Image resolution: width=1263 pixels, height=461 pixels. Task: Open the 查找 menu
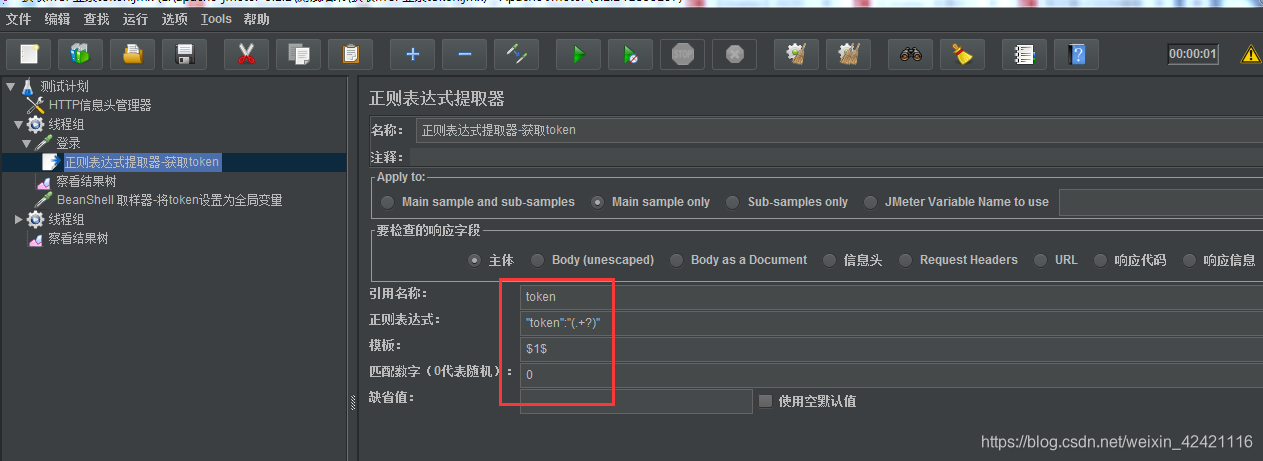97,19
